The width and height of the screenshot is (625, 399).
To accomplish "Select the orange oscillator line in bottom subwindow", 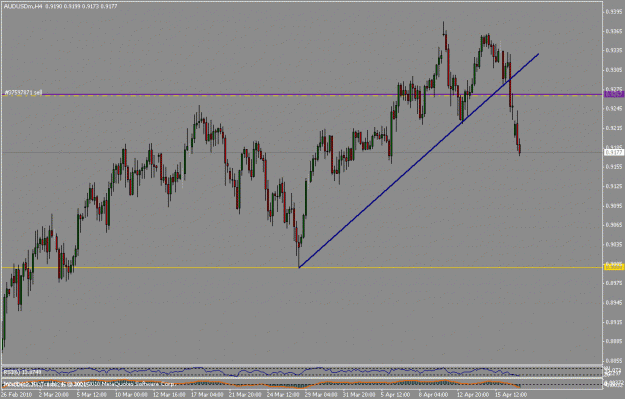I will 261,384.
